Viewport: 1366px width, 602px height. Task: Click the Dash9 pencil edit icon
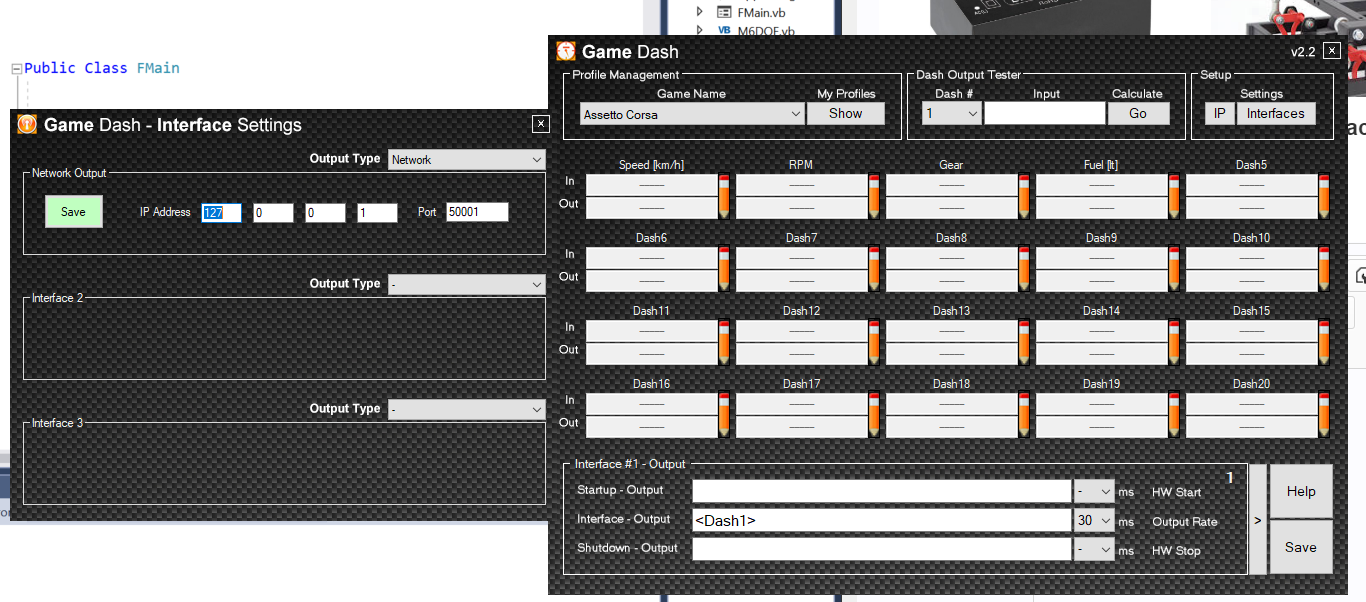(1175, 269)
